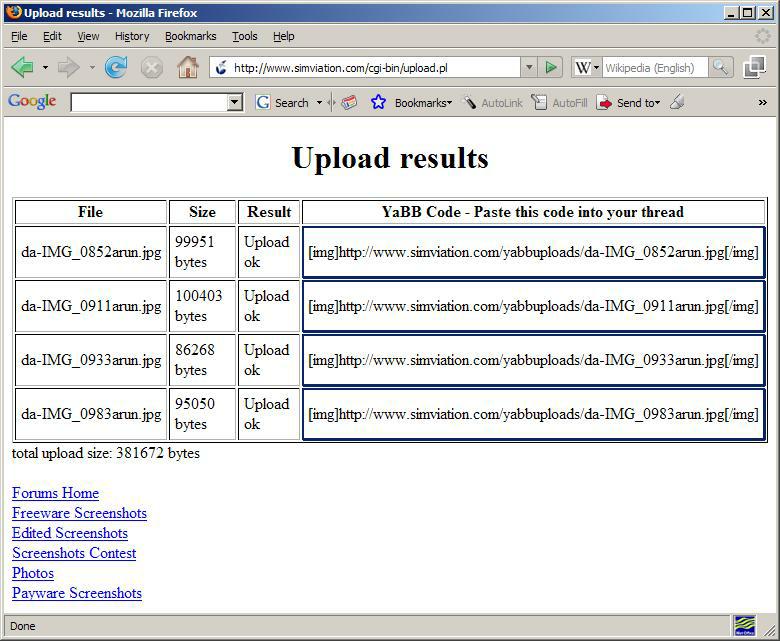
Task: Click the Send to toolbar button
Action: [x=629, y=102]
